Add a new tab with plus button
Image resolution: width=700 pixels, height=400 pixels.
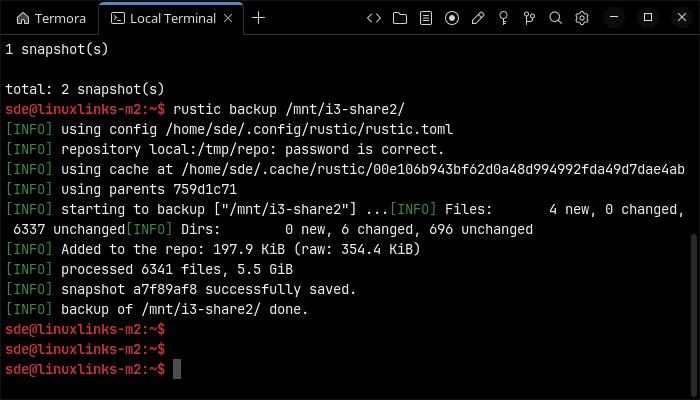[258, 18]
